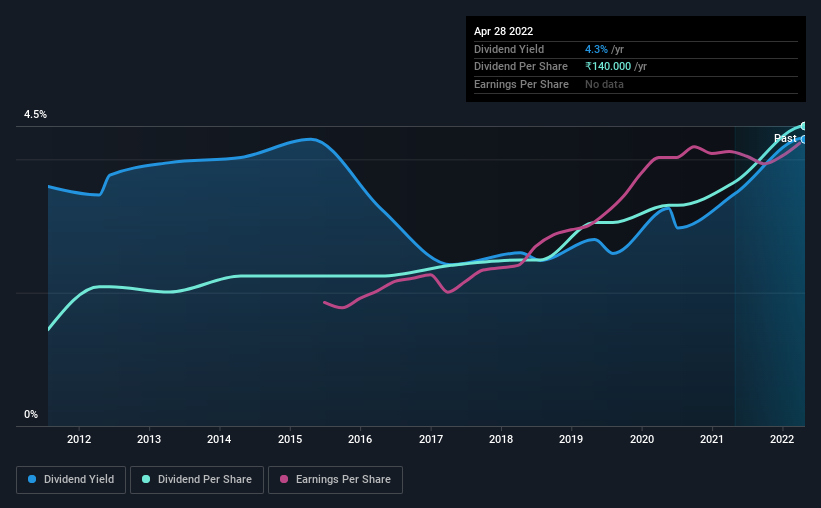Click the 2018 x-axis label

pos(501,439)
